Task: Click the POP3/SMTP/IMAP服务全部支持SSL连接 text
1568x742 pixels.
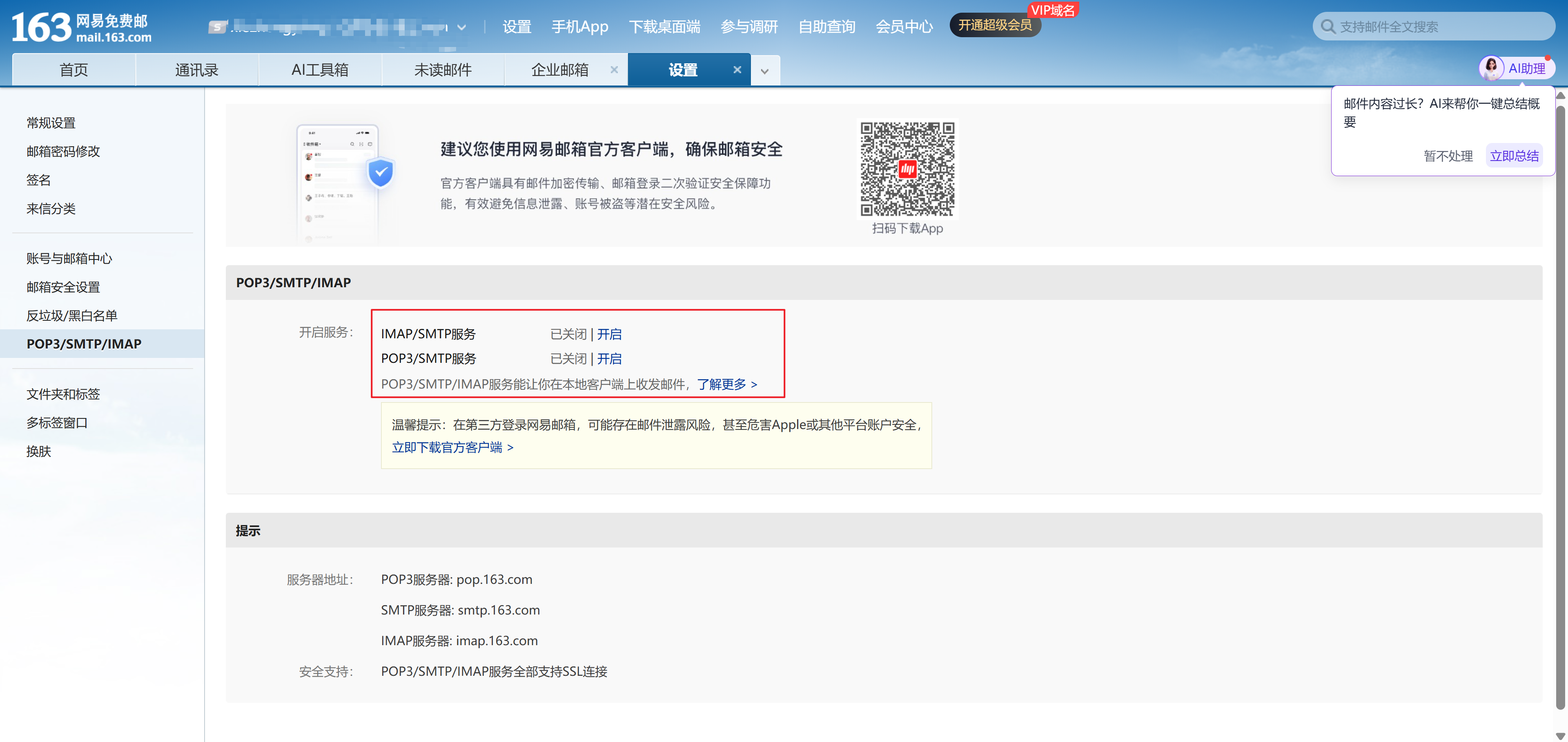Action: [x=494, y=672]
